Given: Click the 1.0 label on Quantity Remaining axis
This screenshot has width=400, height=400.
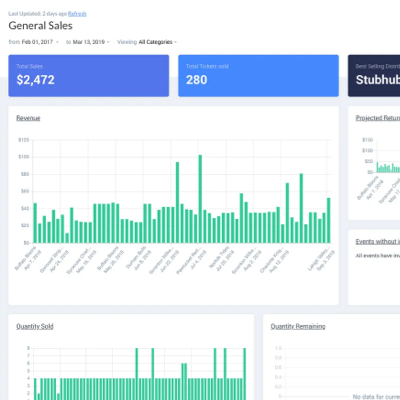Looking at the screenshot, I should (278, 348).
